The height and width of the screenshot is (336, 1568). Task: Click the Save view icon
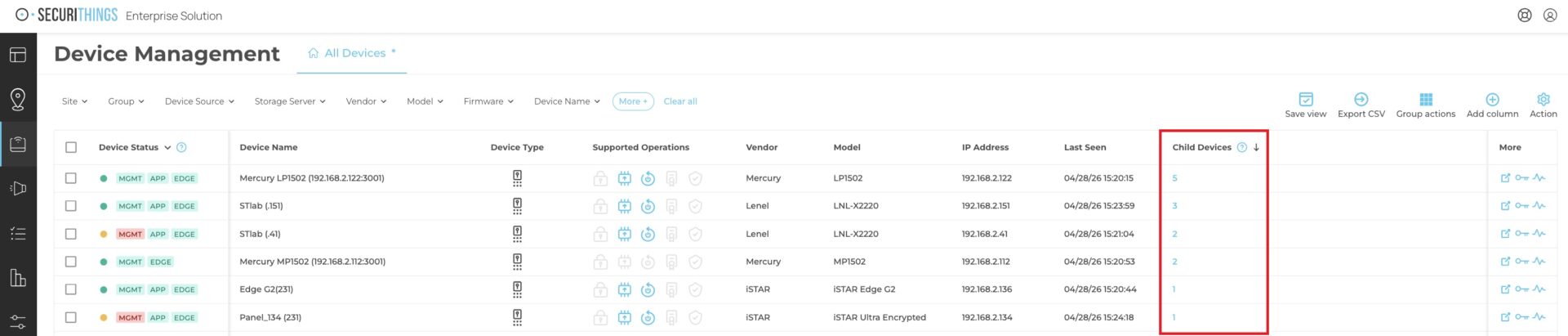point(1306,99)
